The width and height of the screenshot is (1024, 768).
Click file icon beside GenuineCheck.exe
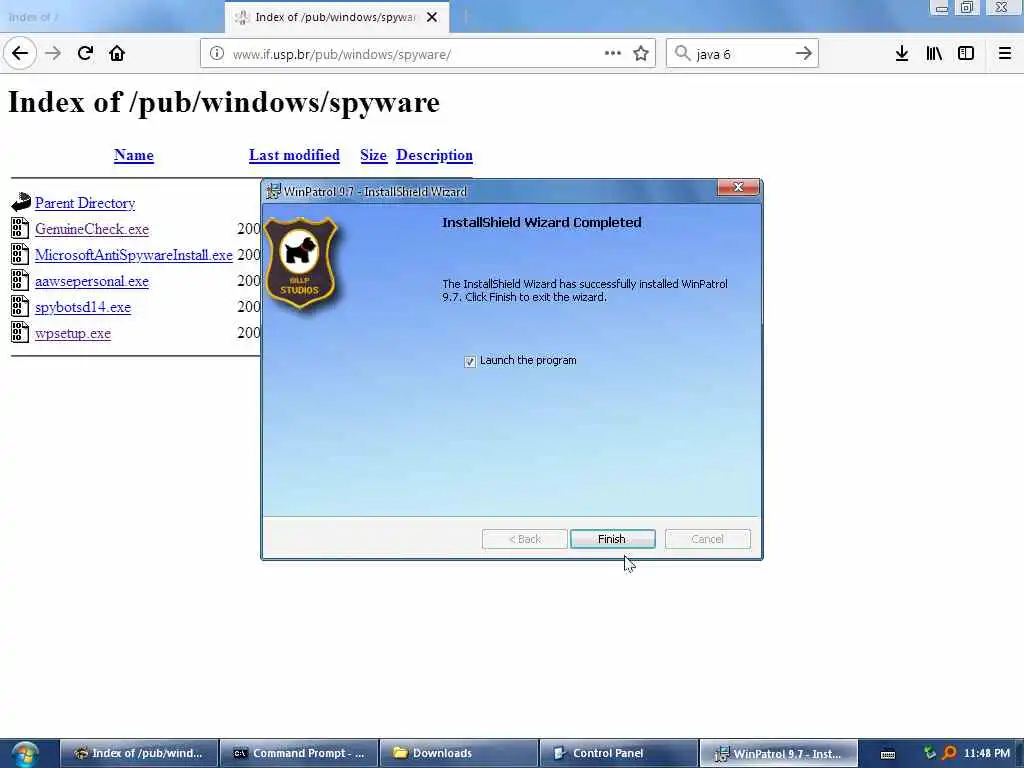click(x=20, y=228)
